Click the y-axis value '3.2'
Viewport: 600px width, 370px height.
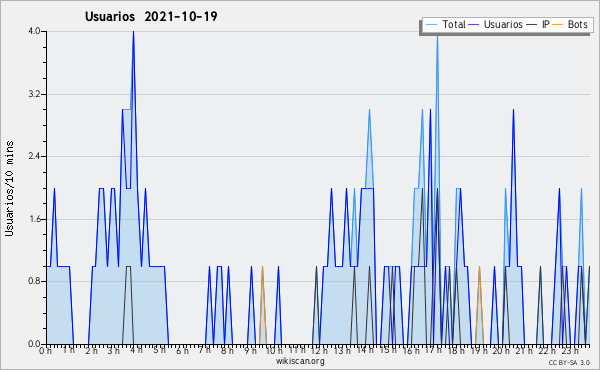coord(34,94)
